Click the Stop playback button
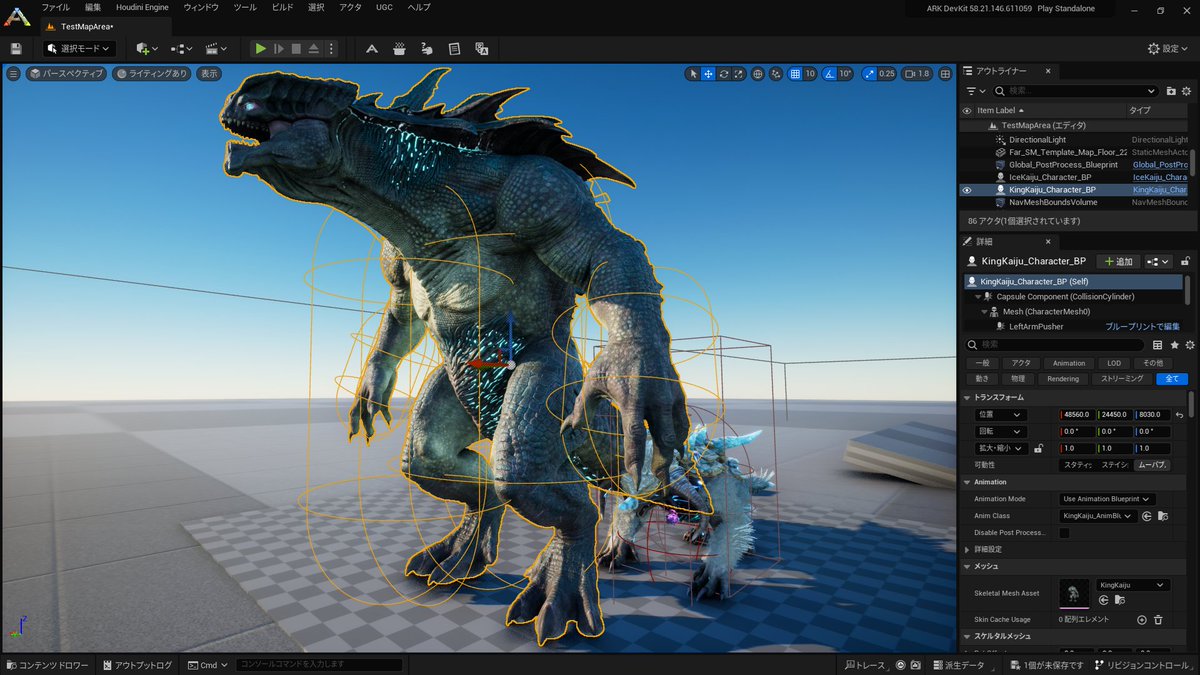This screenshot has width=1200, height=675. pos(296,48)
